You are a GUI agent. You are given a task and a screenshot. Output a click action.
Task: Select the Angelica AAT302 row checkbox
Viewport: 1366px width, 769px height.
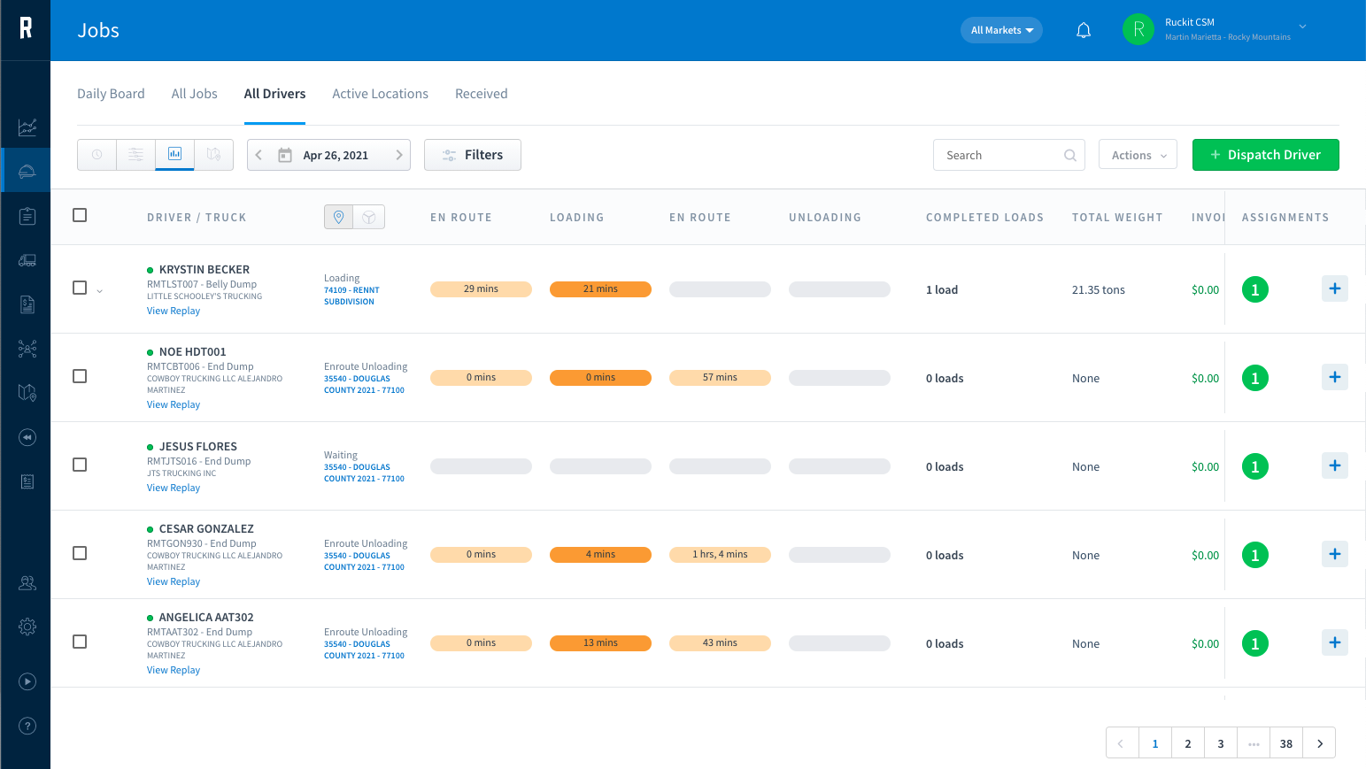(x=80, y=642)
